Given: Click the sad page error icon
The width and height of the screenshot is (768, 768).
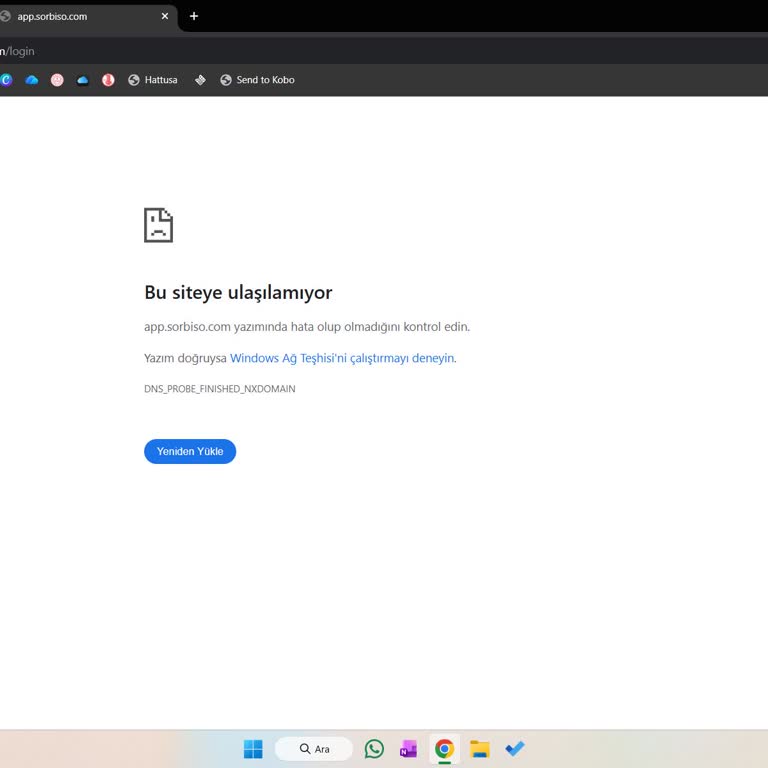Looking at the screenshot, I should click(x=158, y=225).
